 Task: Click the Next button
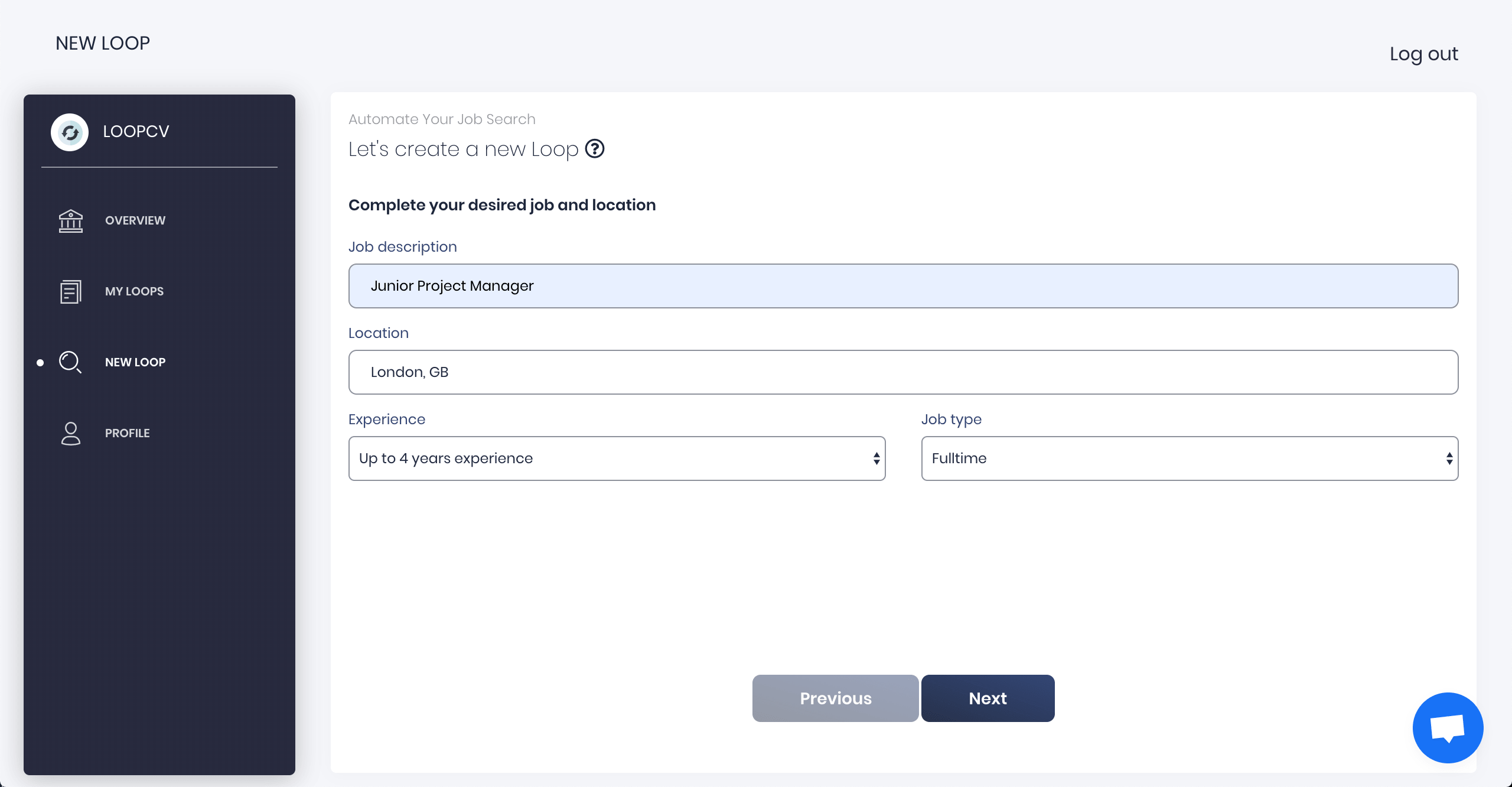pos(988,698)
